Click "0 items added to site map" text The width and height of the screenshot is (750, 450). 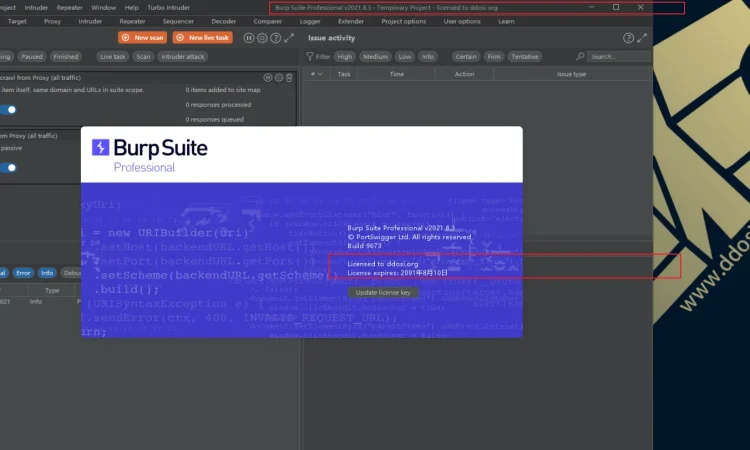(x=223, y=90)
